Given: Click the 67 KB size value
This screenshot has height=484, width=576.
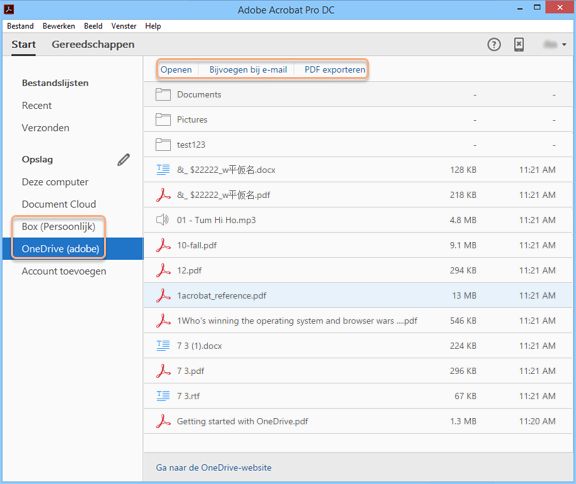Looking at the screenshot, I should (x=465, y=396).
